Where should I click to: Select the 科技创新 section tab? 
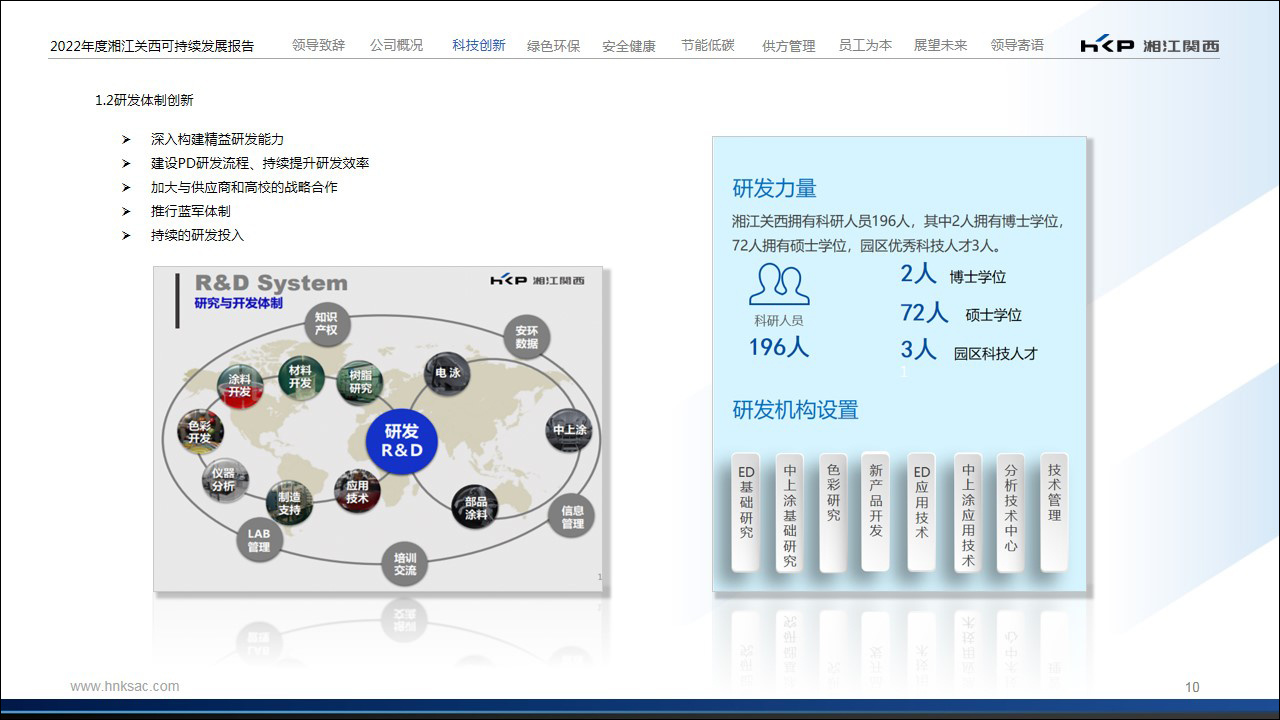479,45
